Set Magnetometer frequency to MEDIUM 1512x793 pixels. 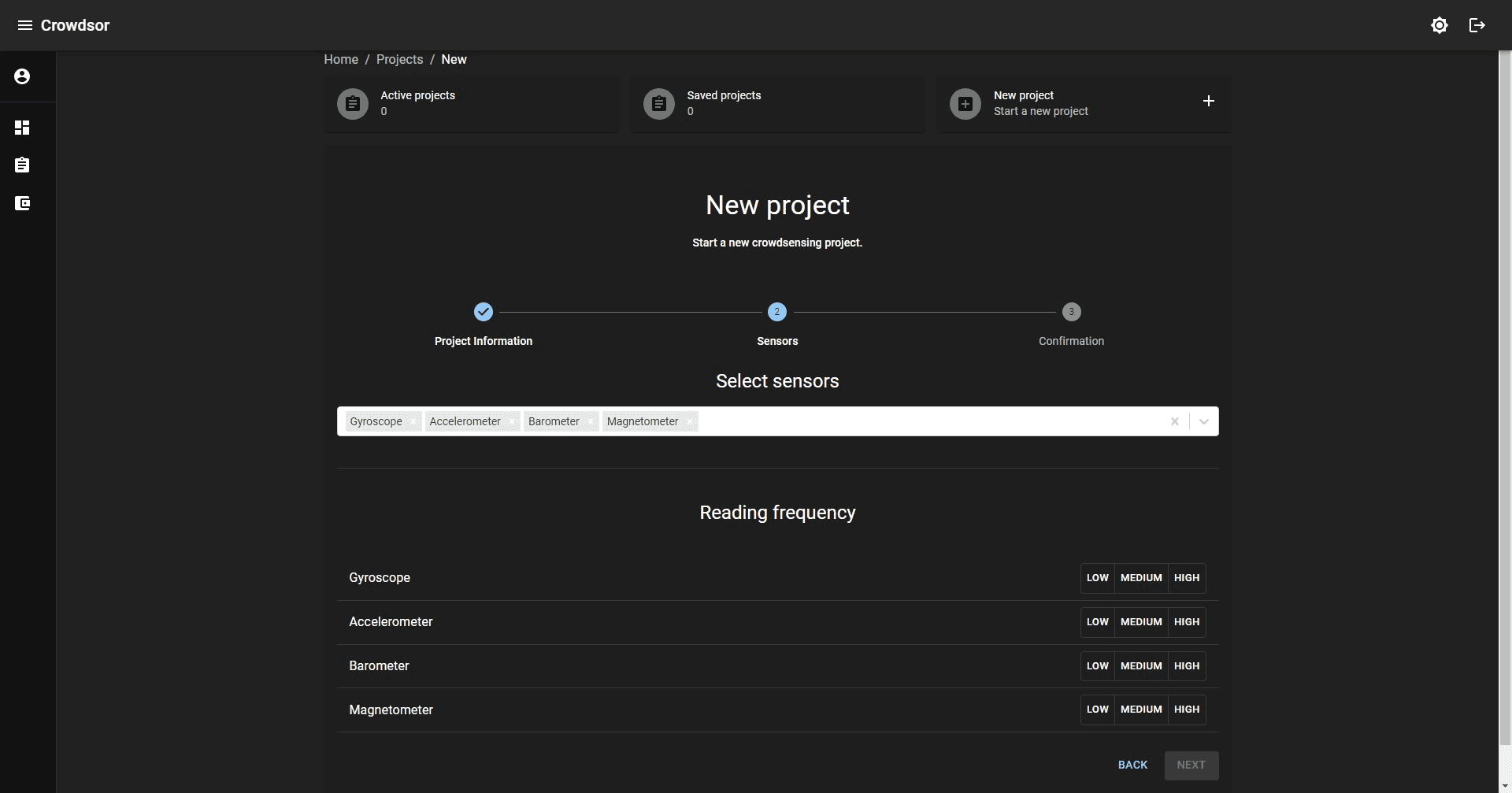1141,710
